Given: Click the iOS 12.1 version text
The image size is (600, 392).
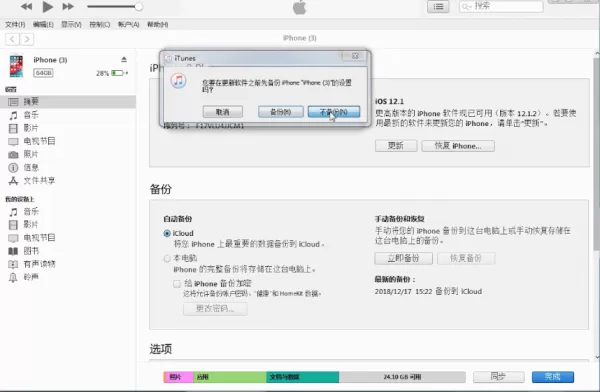Looking at the screenshot, I should [x=389, y=101].
